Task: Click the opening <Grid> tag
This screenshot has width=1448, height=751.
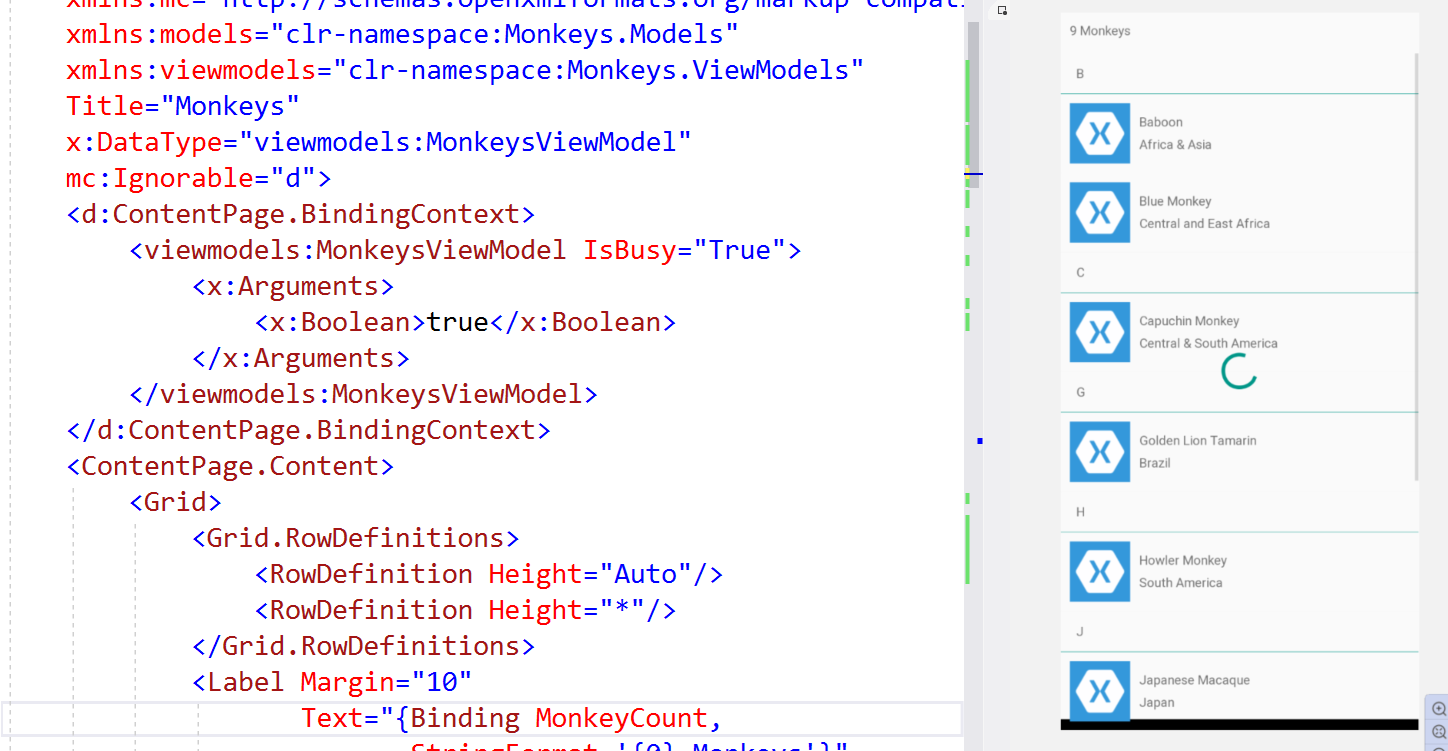Action: pos(175,502)
